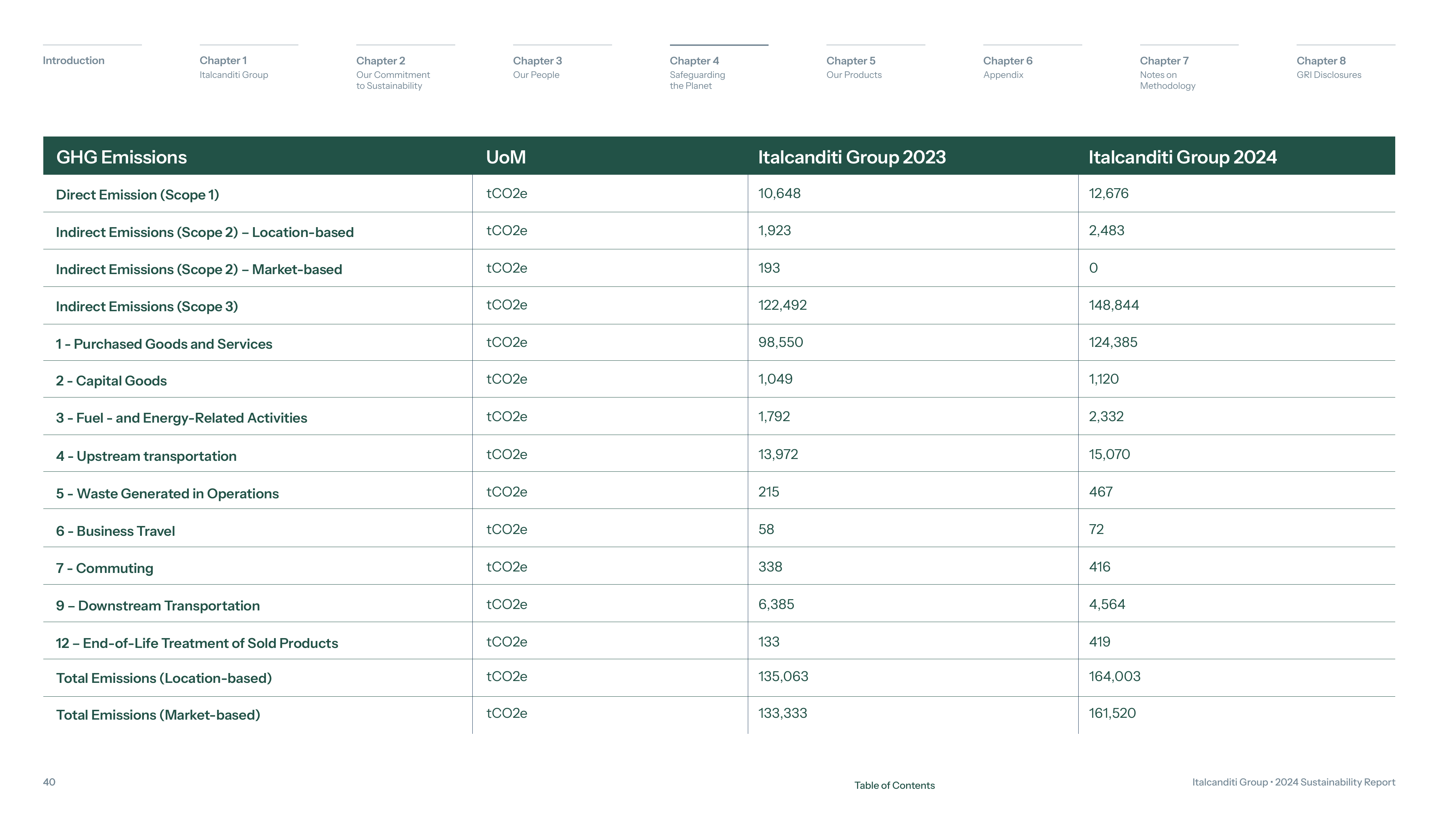Select the Direct Emission (Scope 1) row label
Viewport: 1456px width, 819px height.
137,194
